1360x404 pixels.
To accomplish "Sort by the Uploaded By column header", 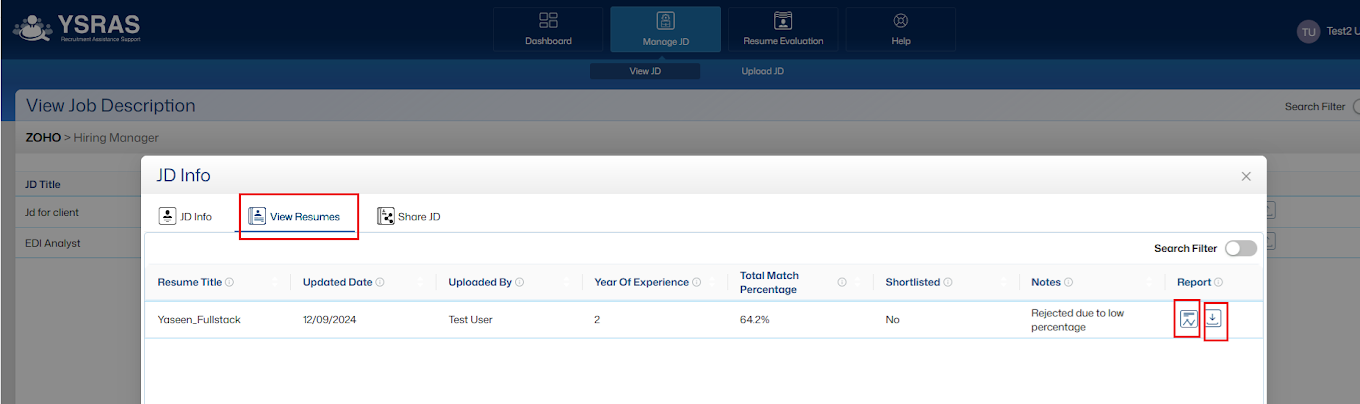I will tap(480, 282).
